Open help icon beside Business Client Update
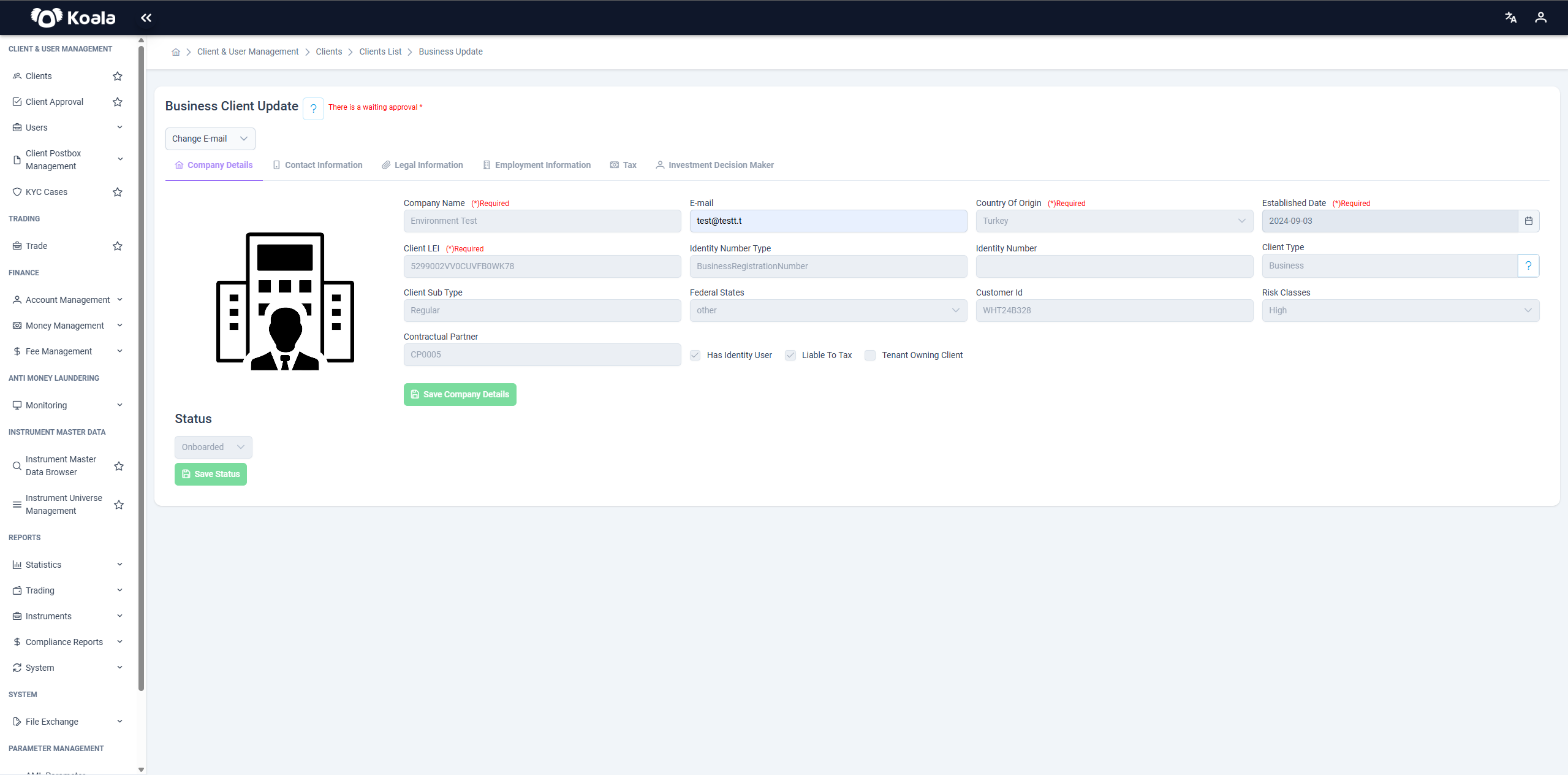Screen dimensions: 1568x775 tap(313, 109)
